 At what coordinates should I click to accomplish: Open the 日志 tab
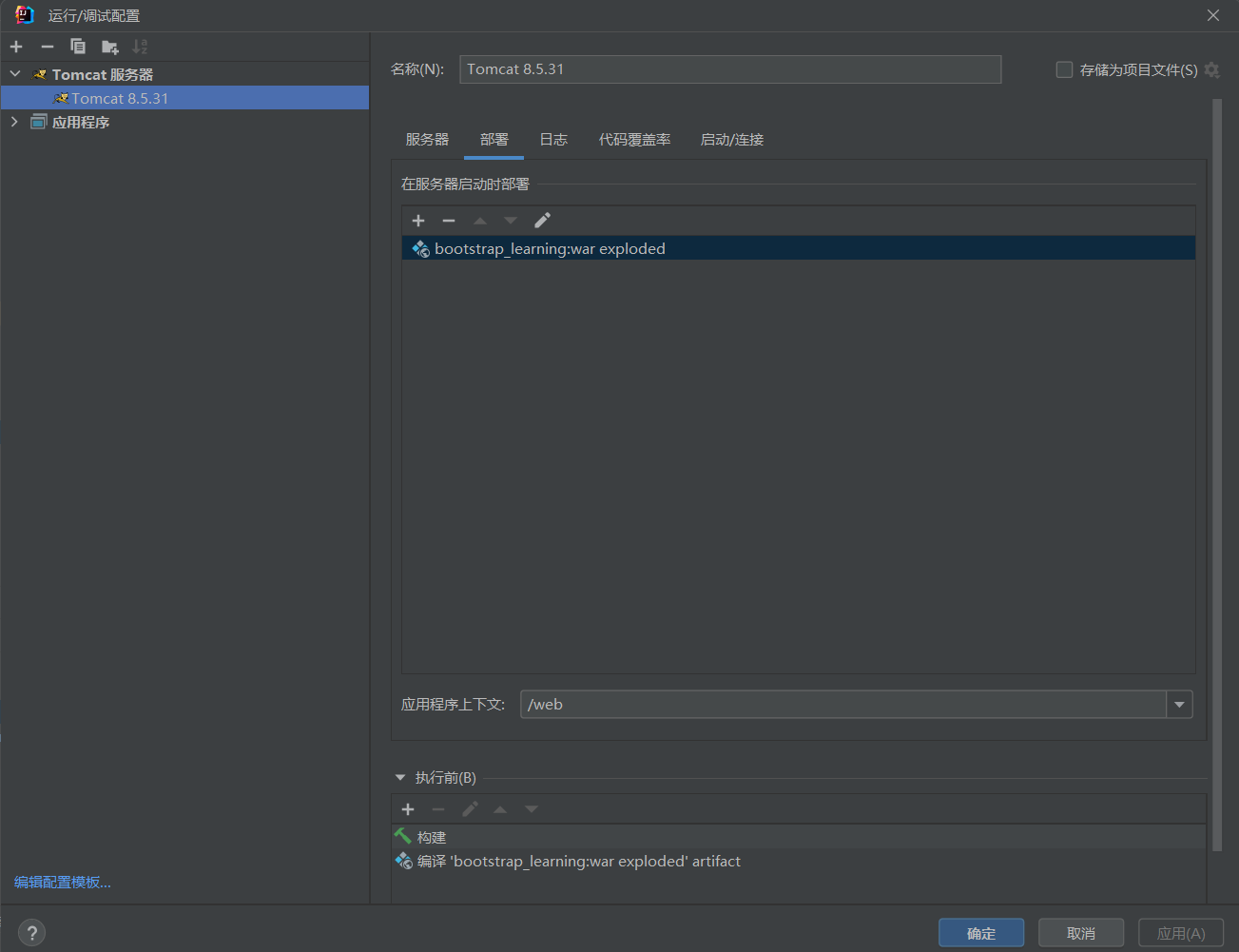553,140
